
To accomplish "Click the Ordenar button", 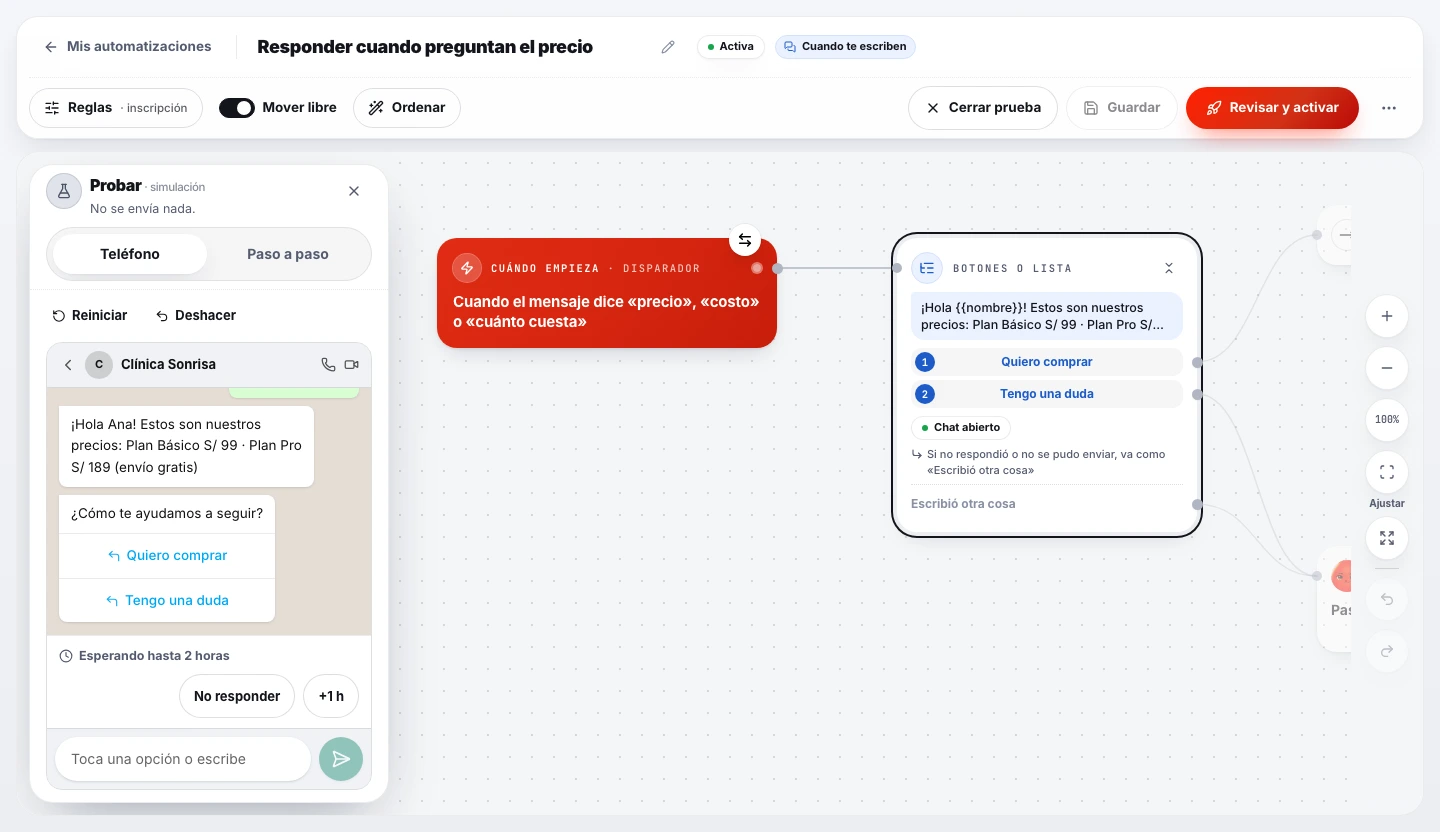I will click(407, 108).
